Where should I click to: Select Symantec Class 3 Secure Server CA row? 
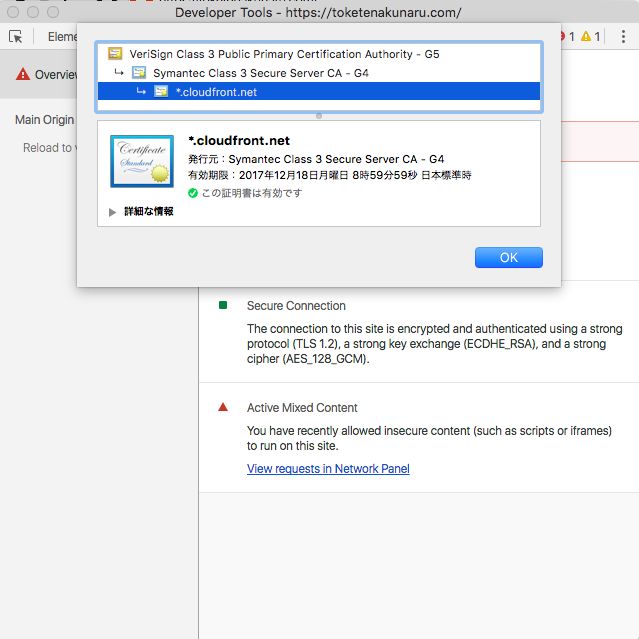pyautogui.click(x=319, y=73)
